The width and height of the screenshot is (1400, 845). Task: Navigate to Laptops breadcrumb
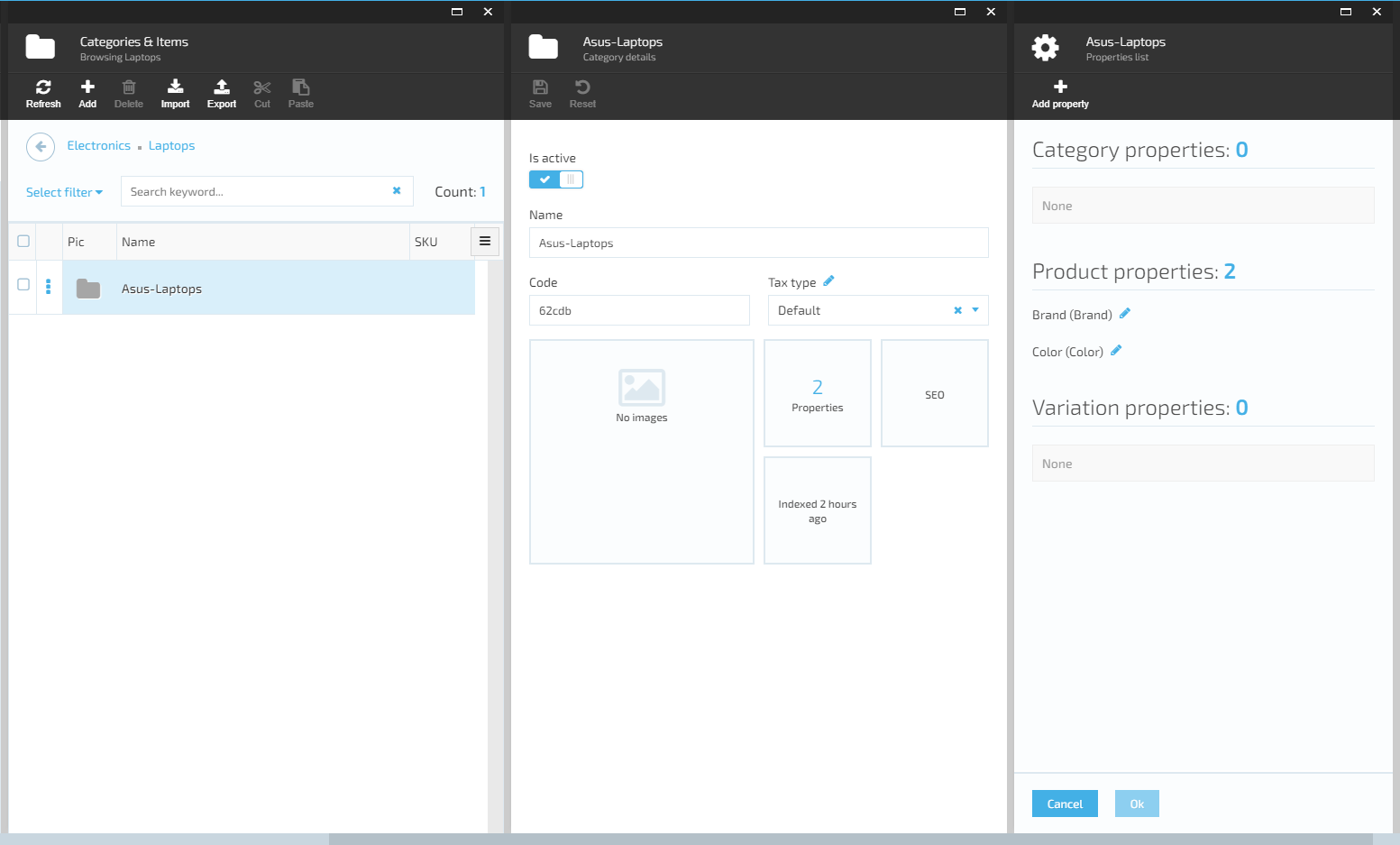171,145
